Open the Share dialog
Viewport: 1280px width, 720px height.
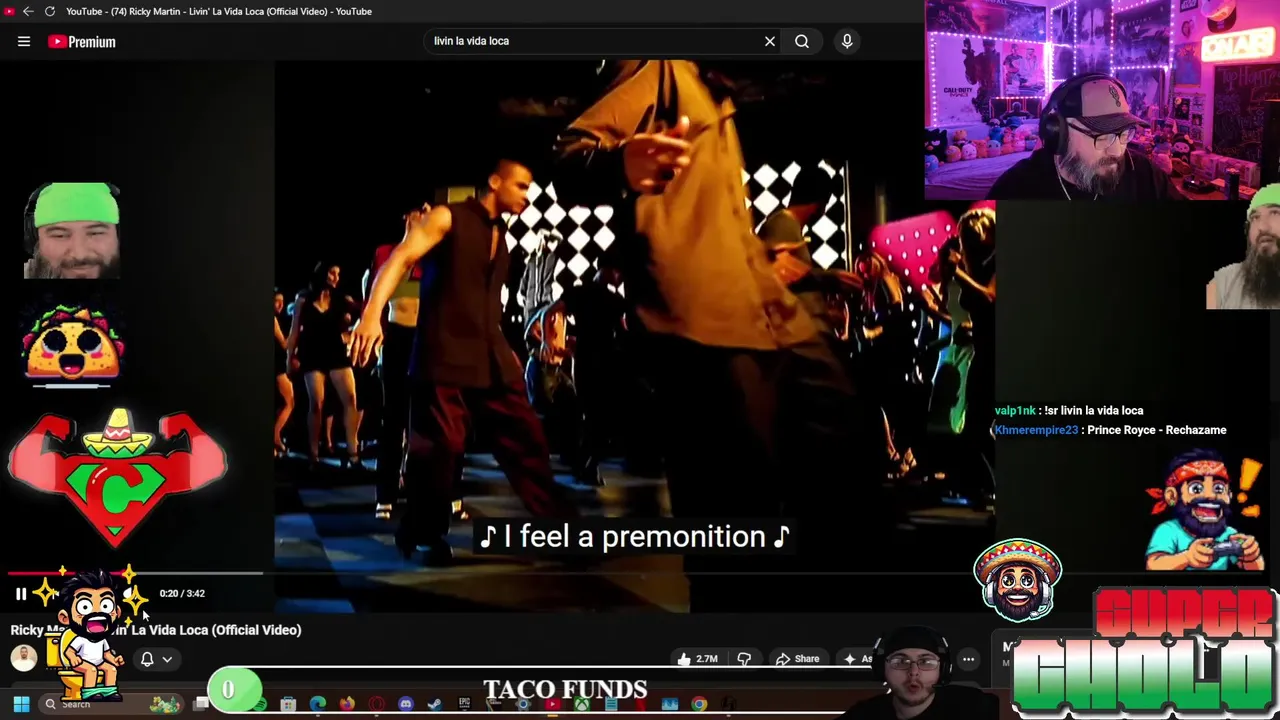point(797,659)
